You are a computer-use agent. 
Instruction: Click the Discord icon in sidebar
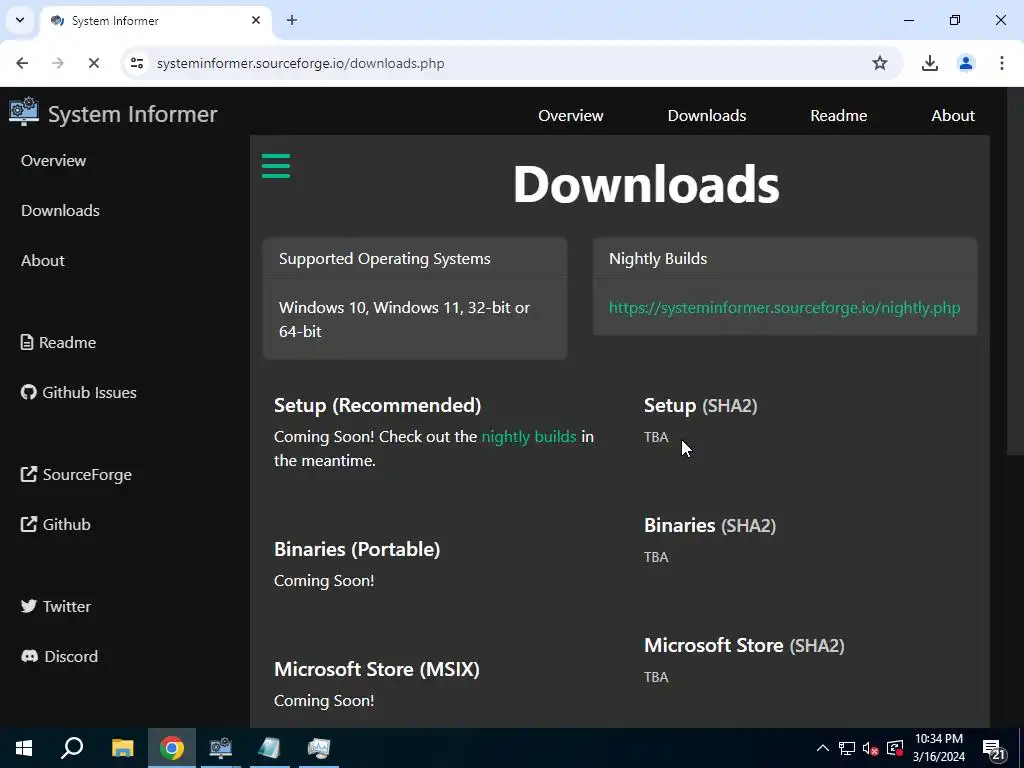29,656
